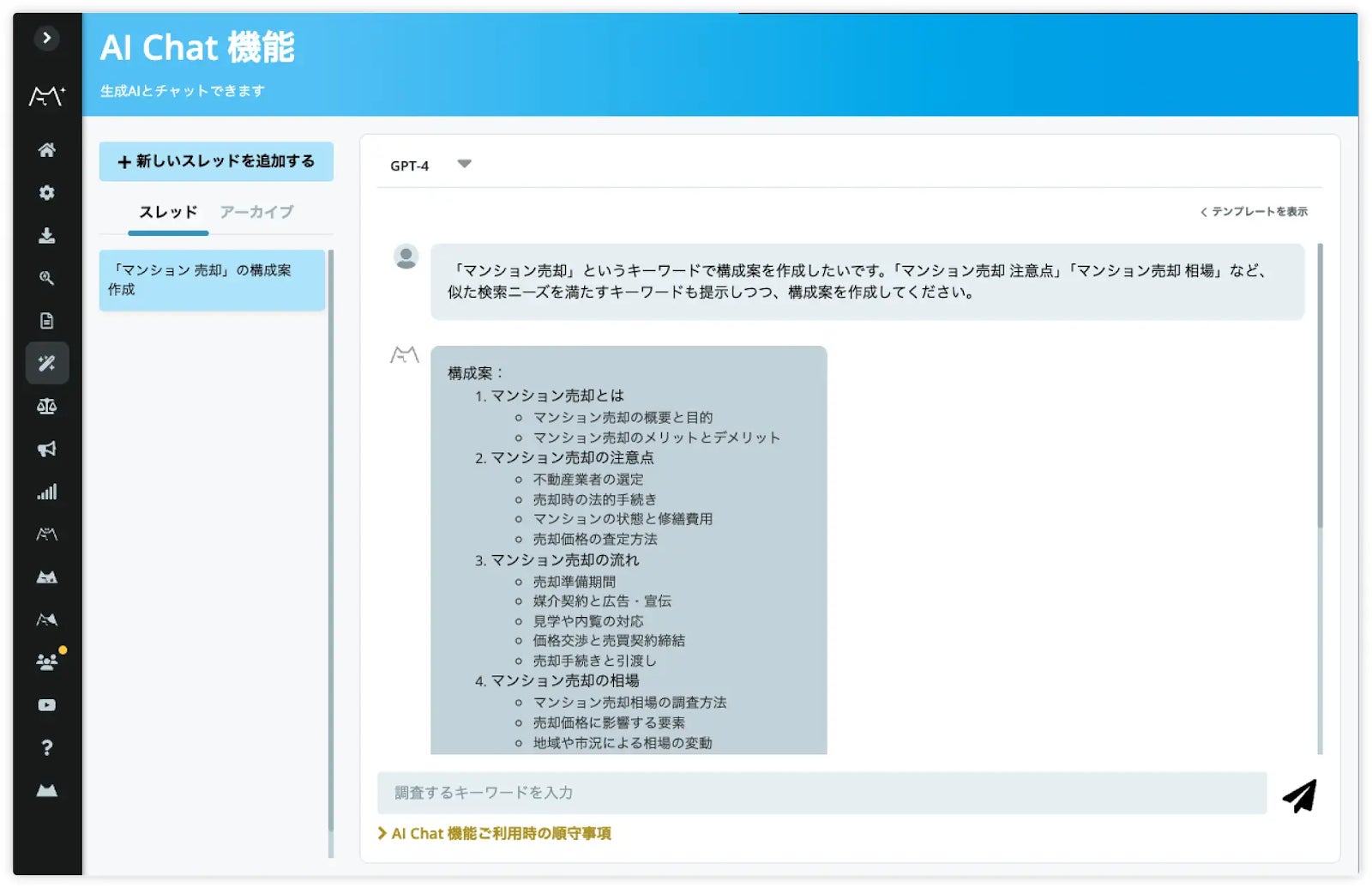The width and height of the screenshot is (1372, 888).
Task: Click the 構成案： label in the response
Action: click(475, 373)
